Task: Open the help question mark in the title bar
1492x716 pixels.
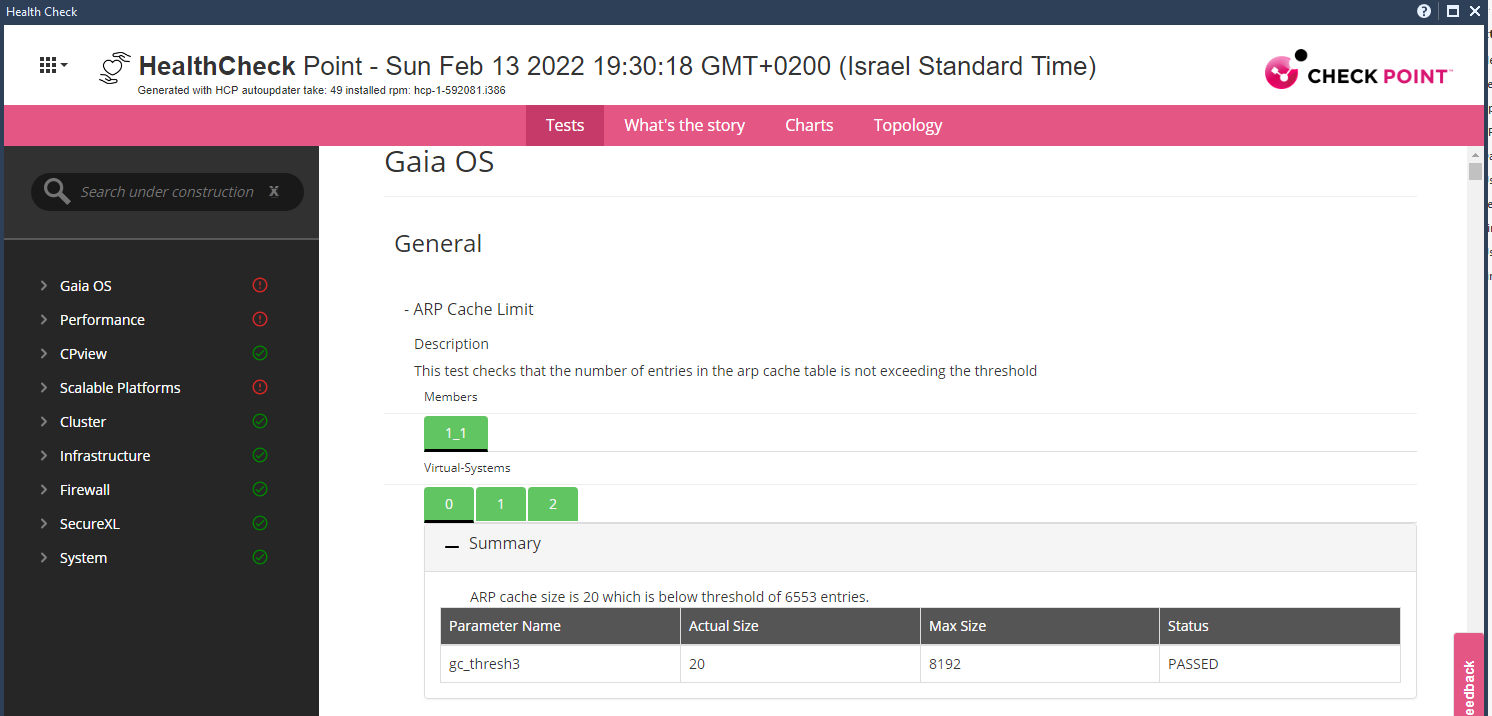Action: click(x=1423, y=11)
